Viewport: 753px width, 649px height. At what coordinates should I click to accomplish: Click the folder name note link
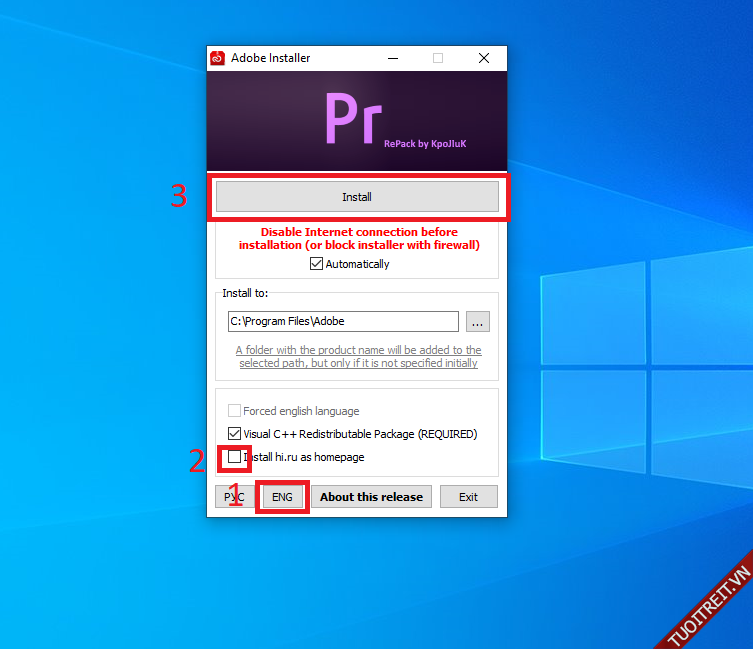(x=358, y=356)
